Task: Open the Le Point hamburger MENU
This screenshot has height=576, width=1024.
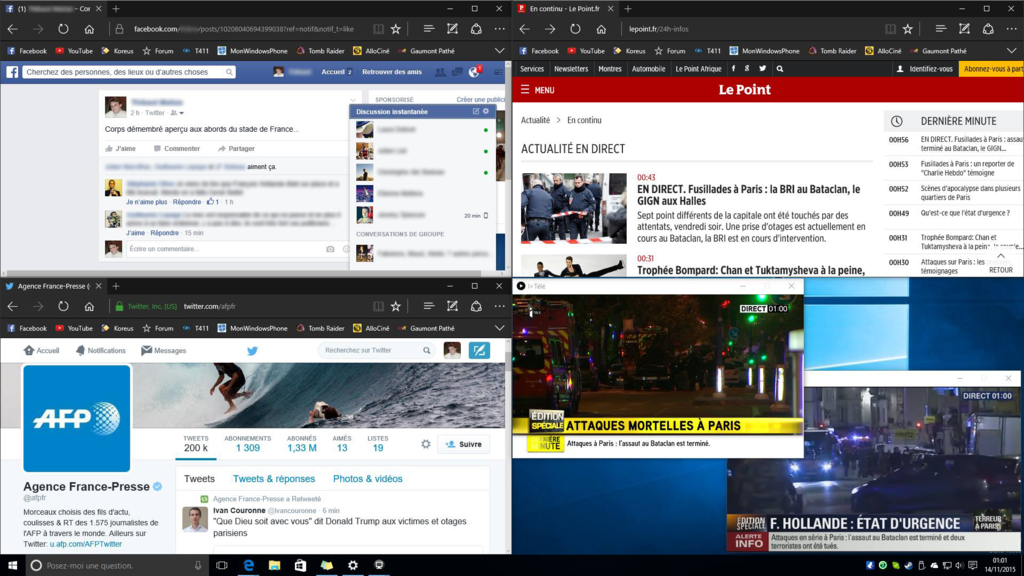Action: 537,90
